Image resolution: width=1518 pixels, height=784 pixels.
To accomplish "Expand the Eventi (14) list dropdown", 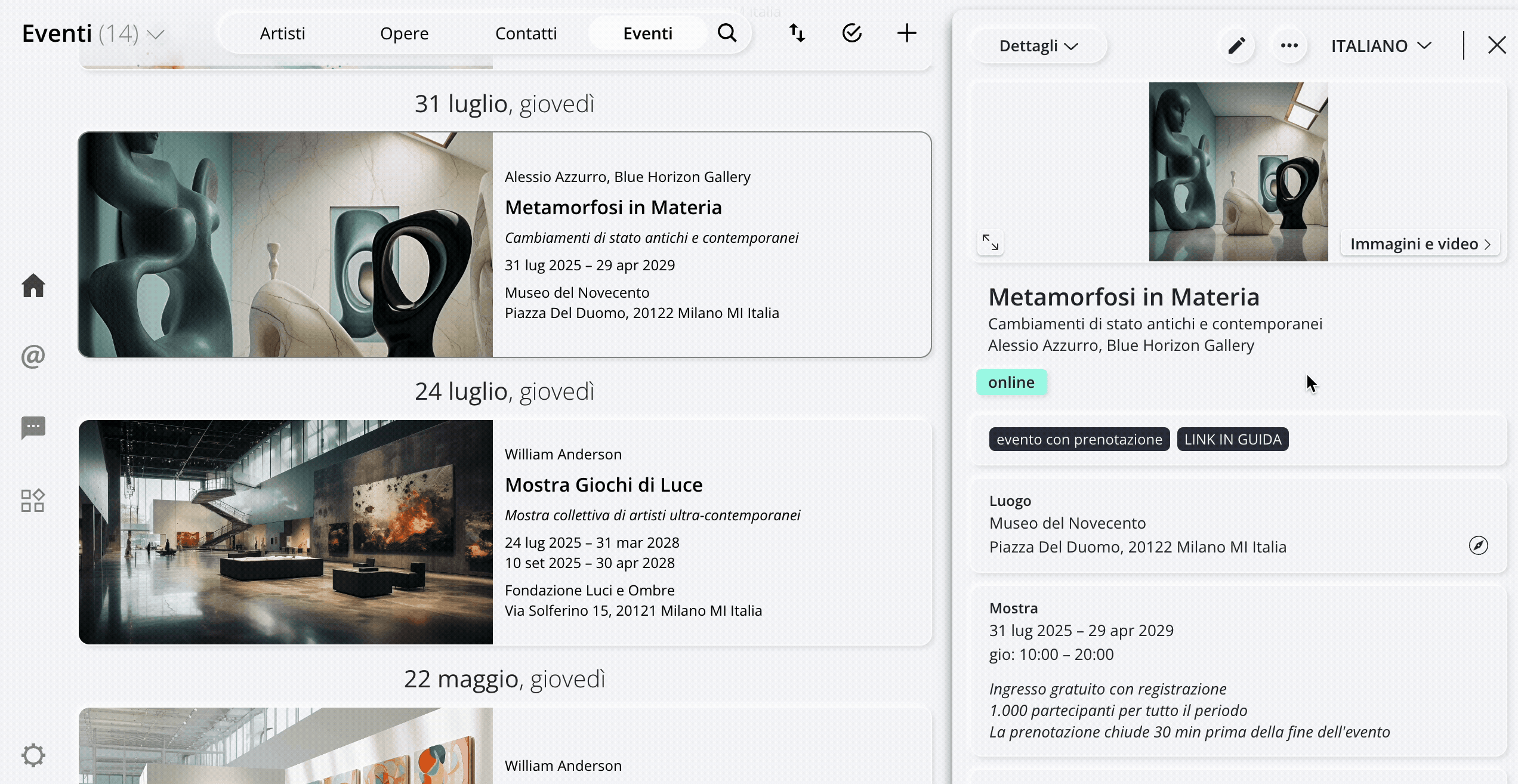I will (156, 35).
